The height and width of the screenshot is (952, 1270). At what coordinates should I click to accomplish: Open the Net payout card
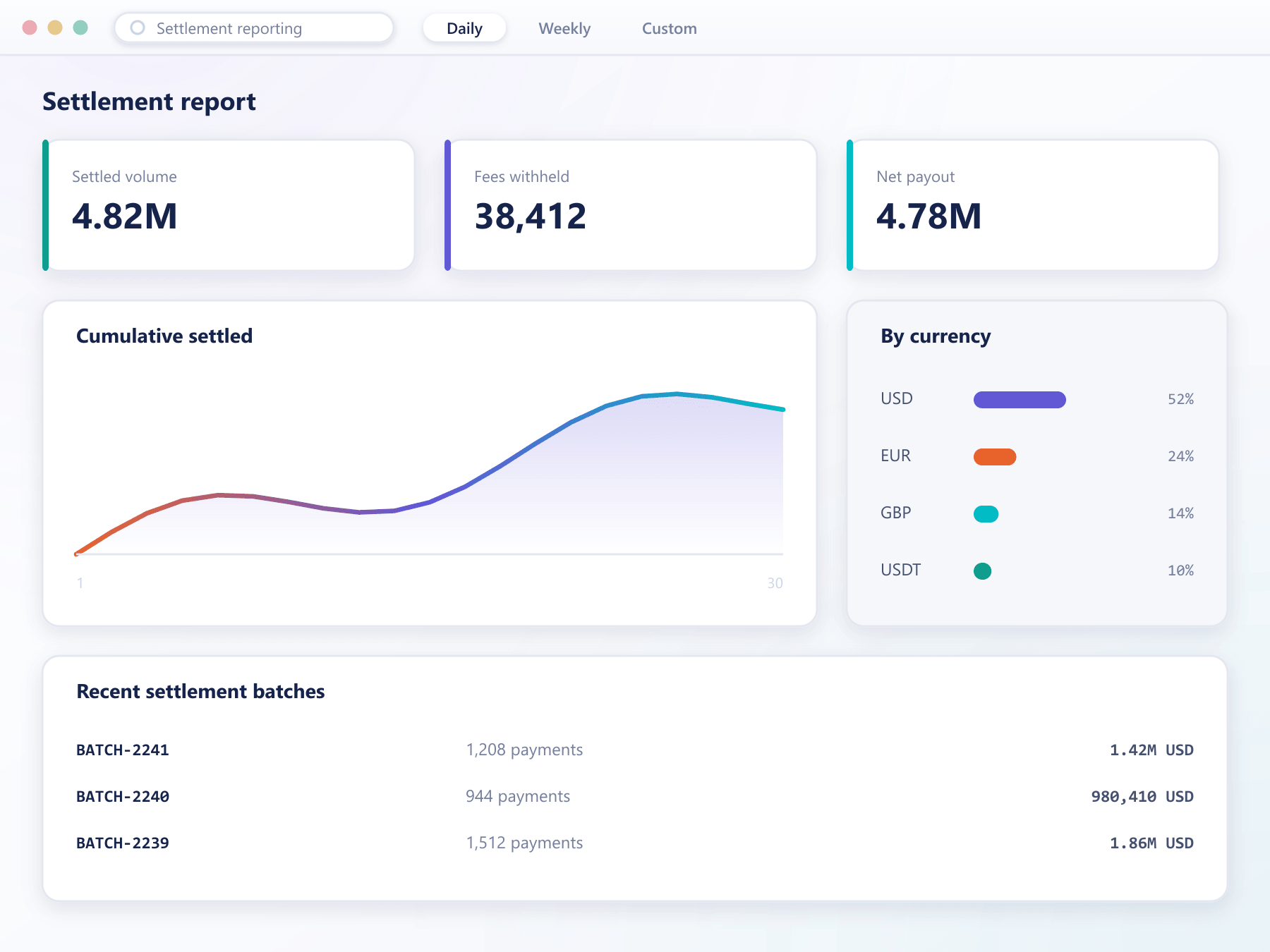coord(1033,205)
